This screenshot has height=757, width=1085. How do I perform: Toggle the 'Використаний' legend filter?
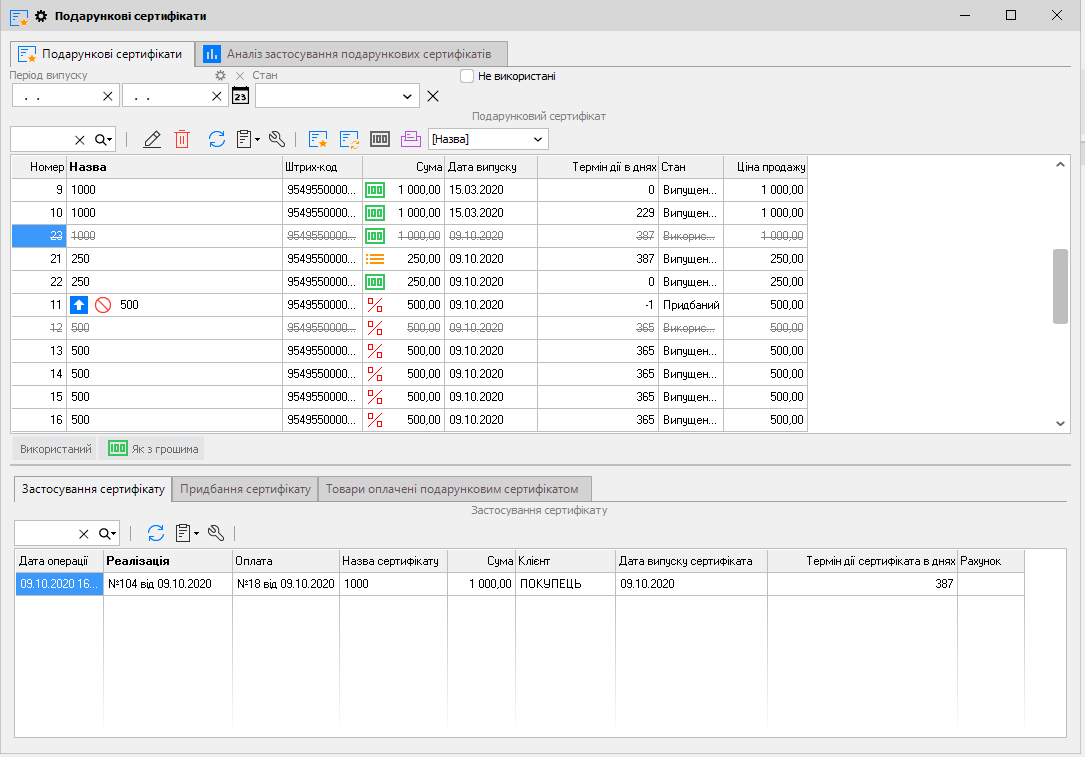coord(56,449)
